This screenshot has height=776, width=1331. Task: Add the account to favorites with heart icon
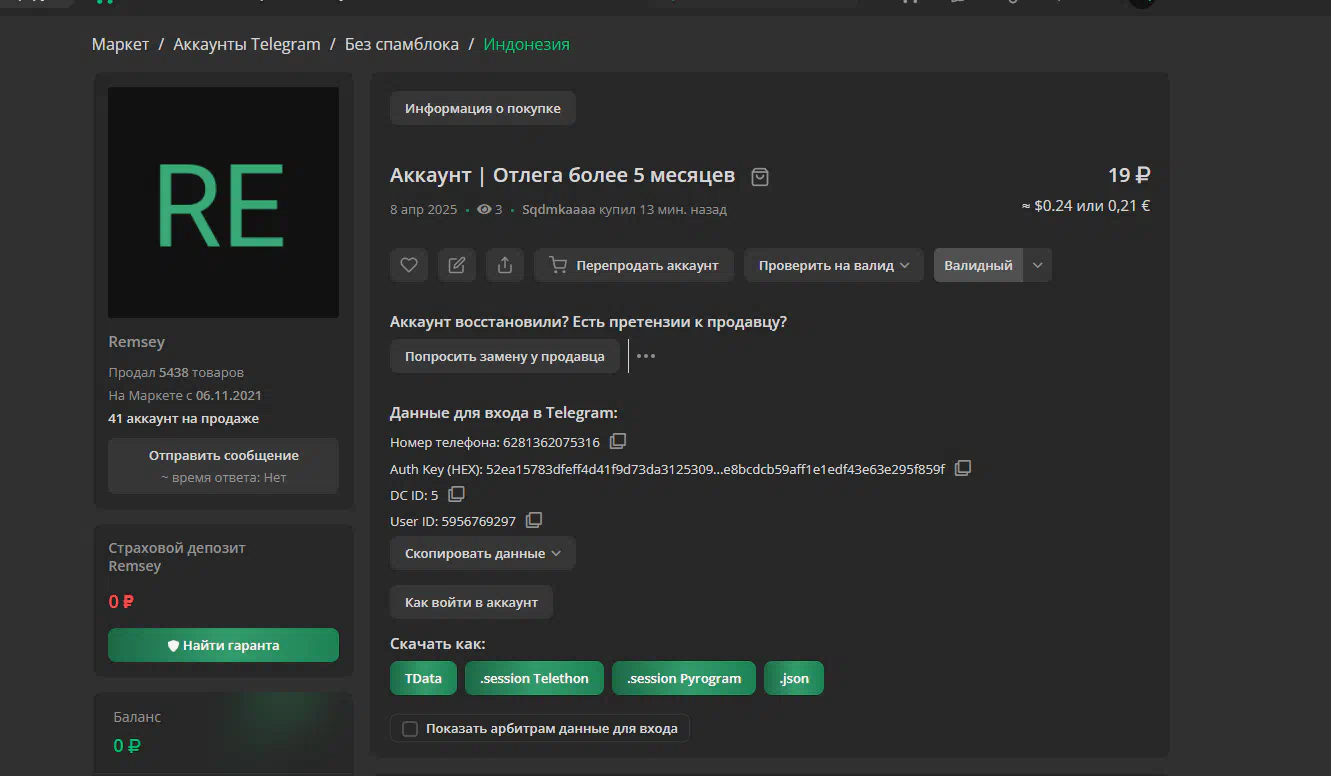(x=409, y=265)
